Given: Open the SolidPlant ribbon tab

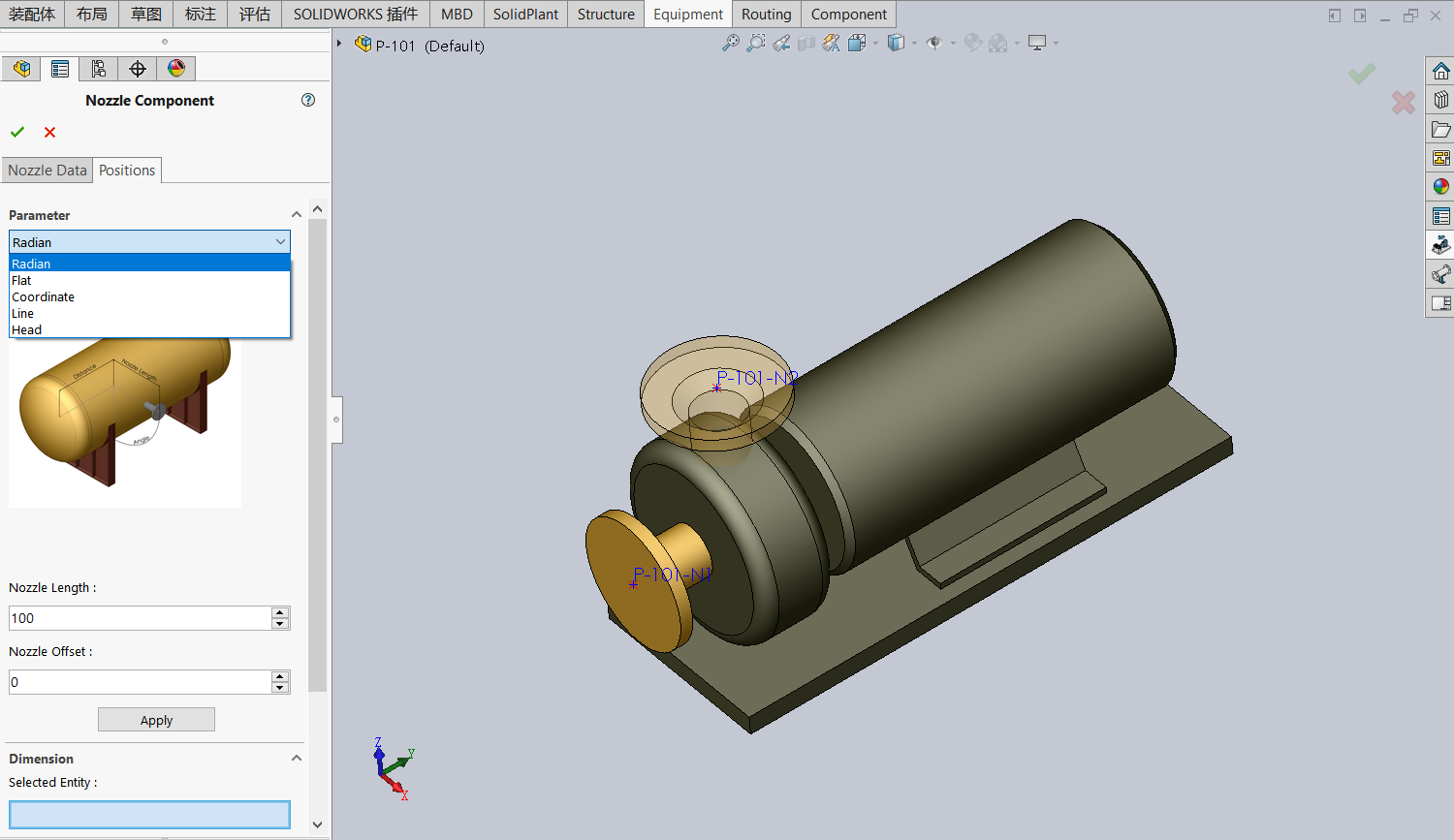Looking at the screenshot, I should click(525, 14).
